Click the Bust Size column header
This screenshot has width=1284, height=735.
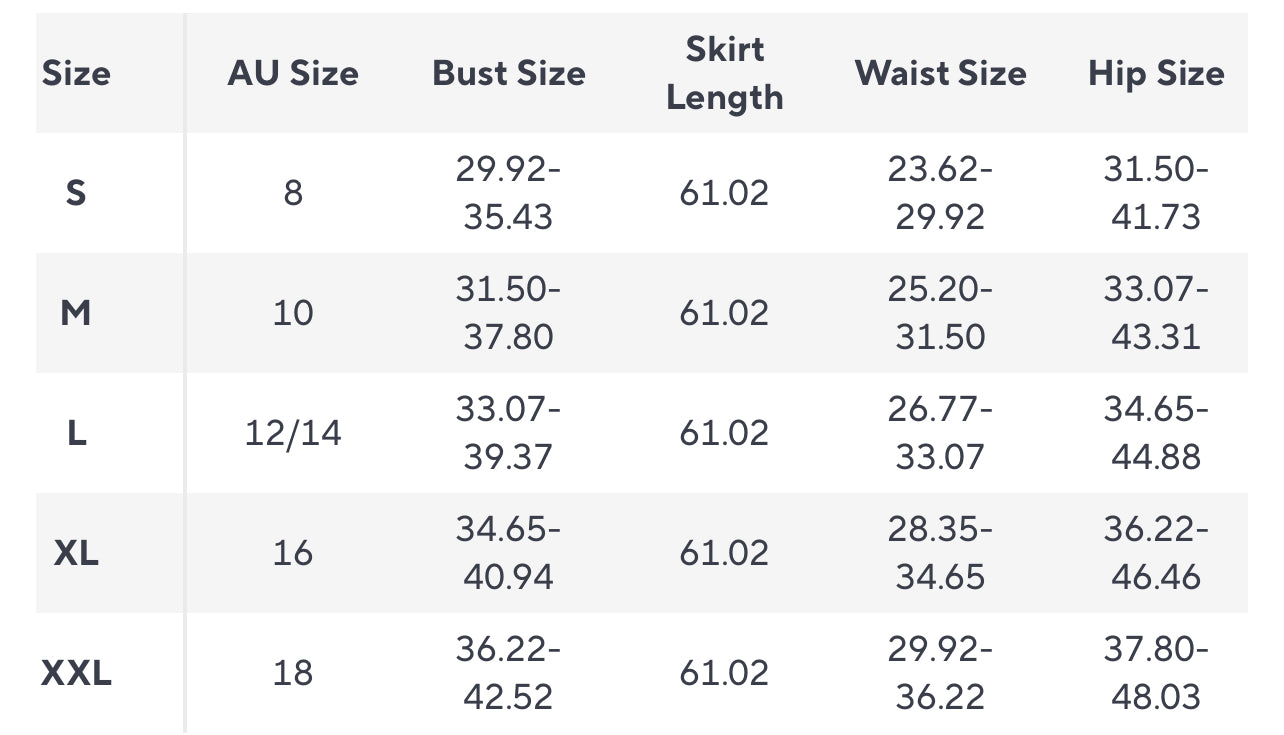click(509, 74)
